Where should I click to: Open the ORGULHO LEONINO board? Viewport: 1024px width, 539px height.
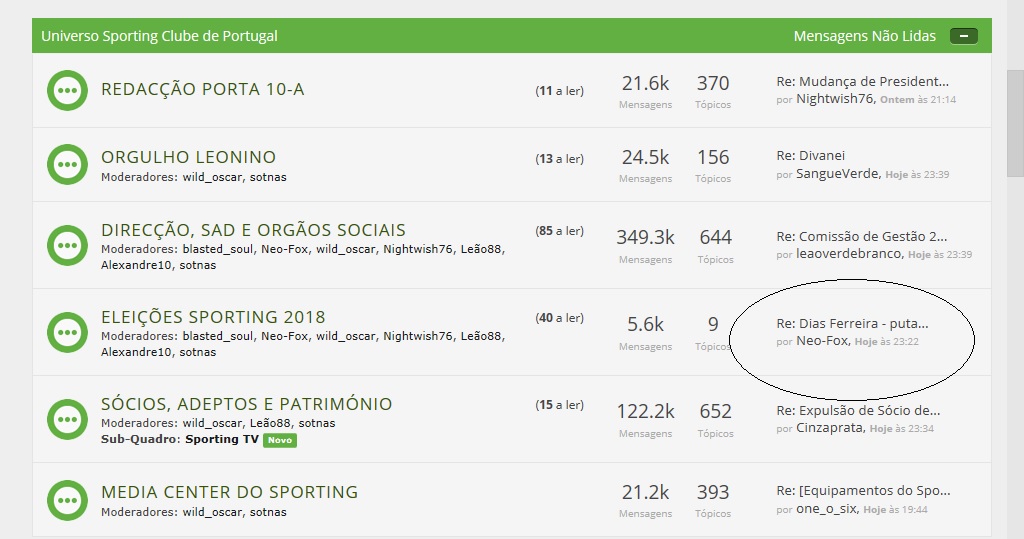pyautogui.click(x=188, y=157)
